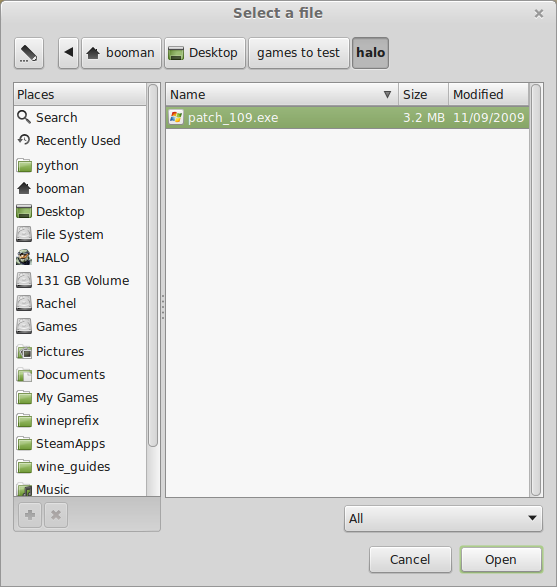Open the All file type filter dropdown

[x=443, y=518]
